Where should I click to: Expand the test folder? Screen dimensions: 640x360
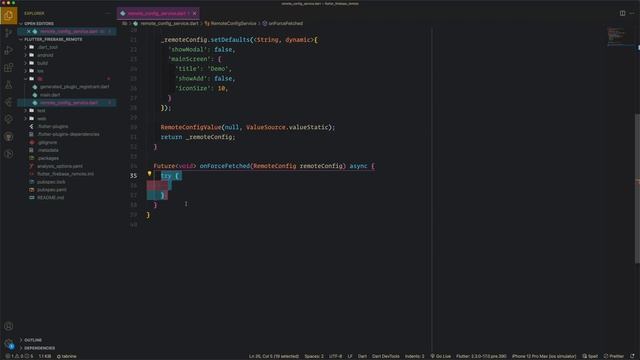tap(41, 111)
